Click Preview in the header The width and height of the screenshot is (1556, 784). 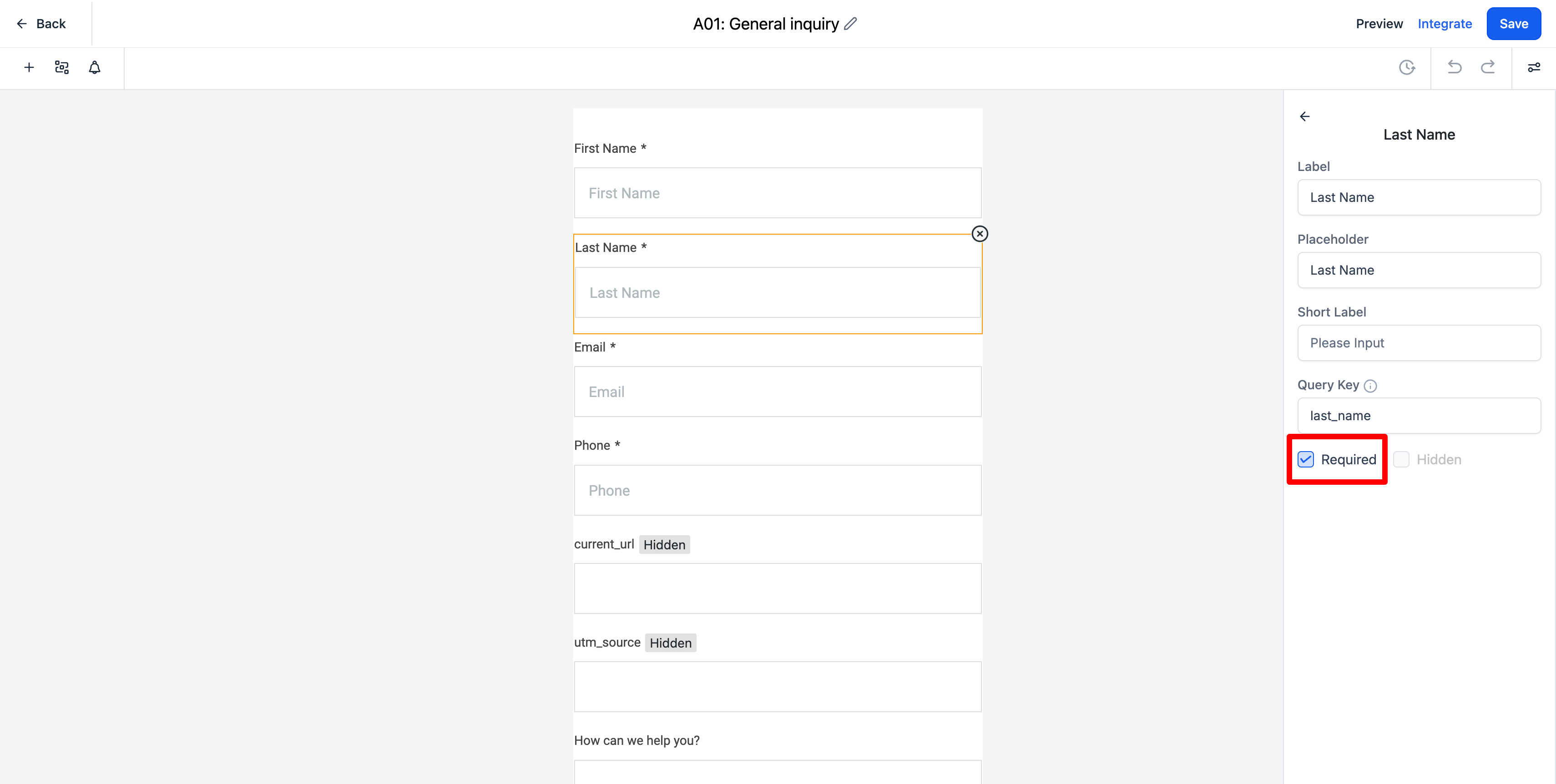tap(1379, 24)
